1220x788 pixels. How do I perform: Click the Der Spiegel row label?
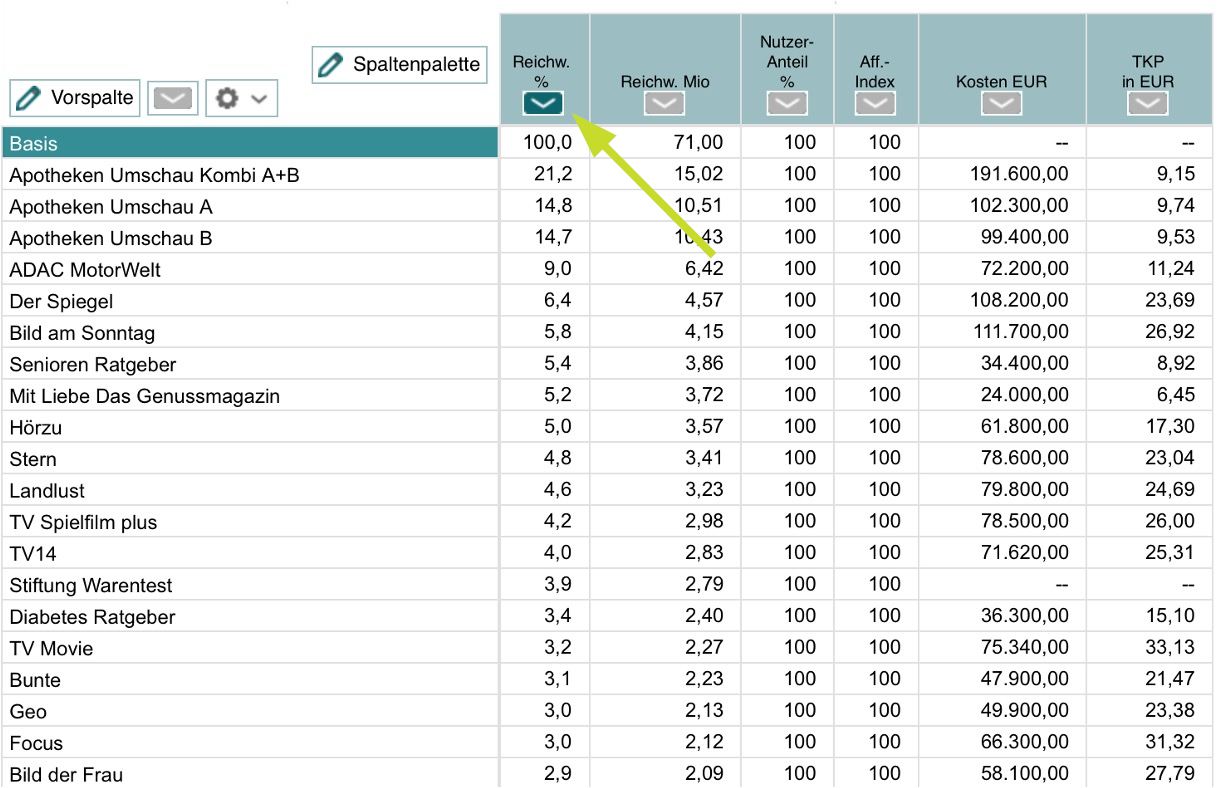61,302
